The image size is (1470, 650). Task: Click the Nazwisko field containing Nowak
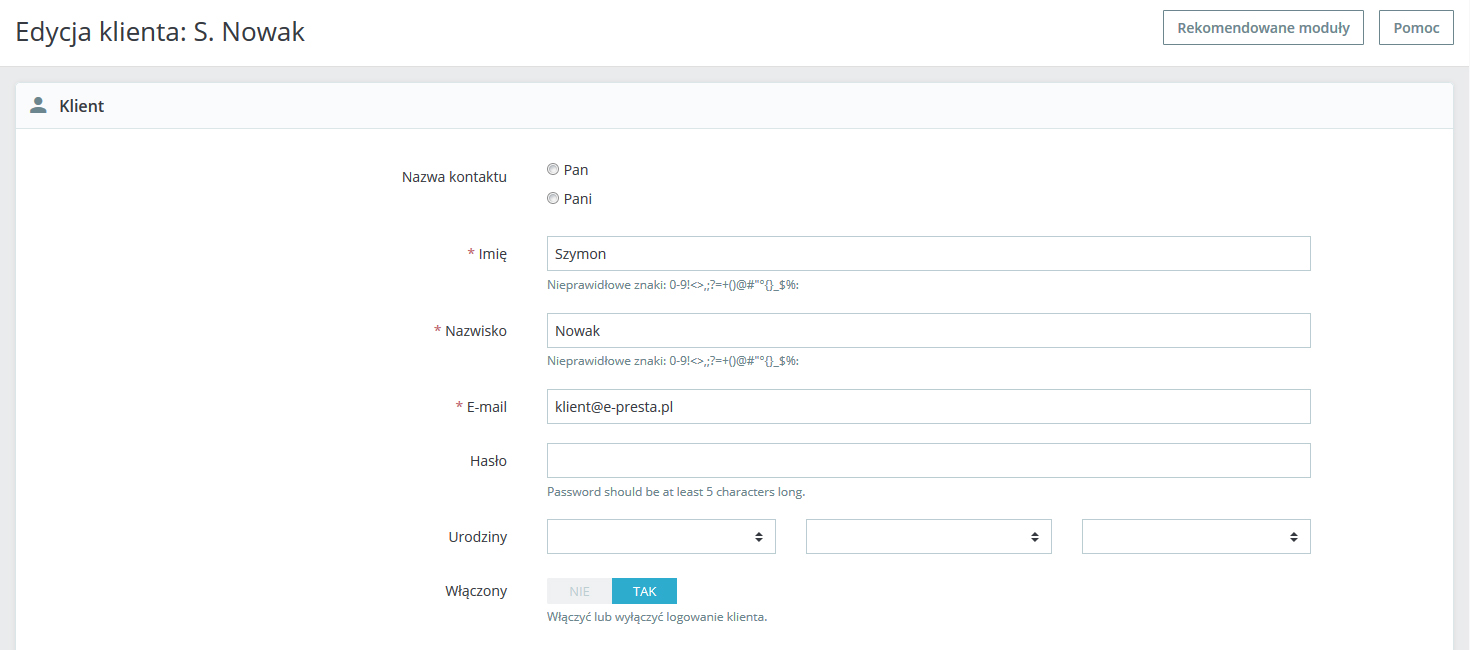tap(928, 331)
